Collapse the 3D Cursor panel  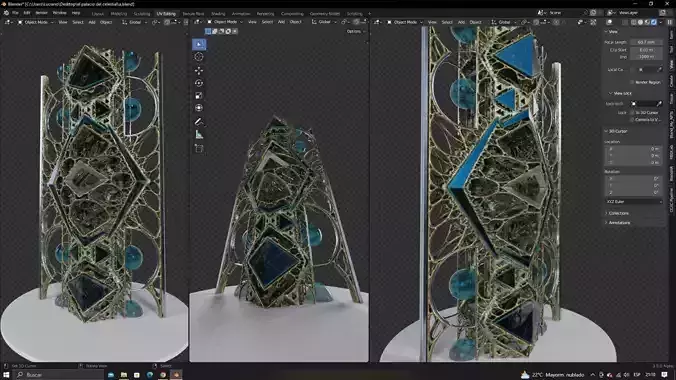pos(616,131)
